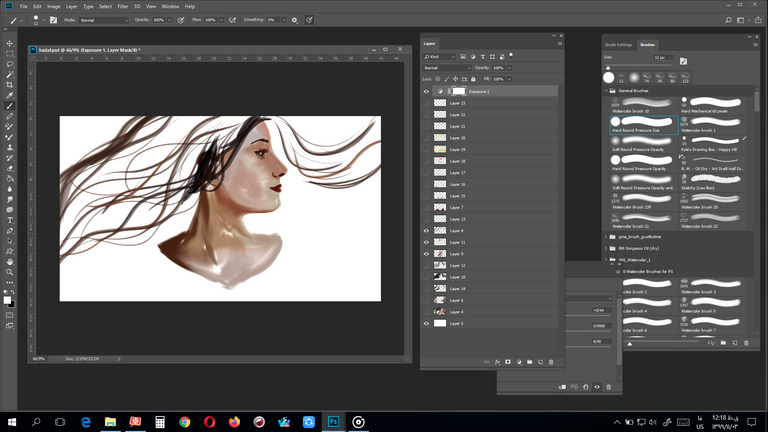Open the Layer menu
Image resolution: width=768 pixels, height=432 pixels.
72,6
